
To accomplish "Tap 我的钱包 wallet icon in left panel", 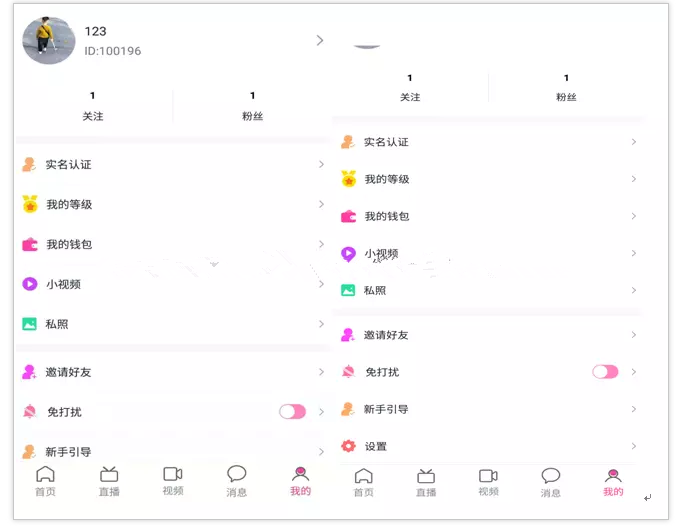I will click(30, 244).
